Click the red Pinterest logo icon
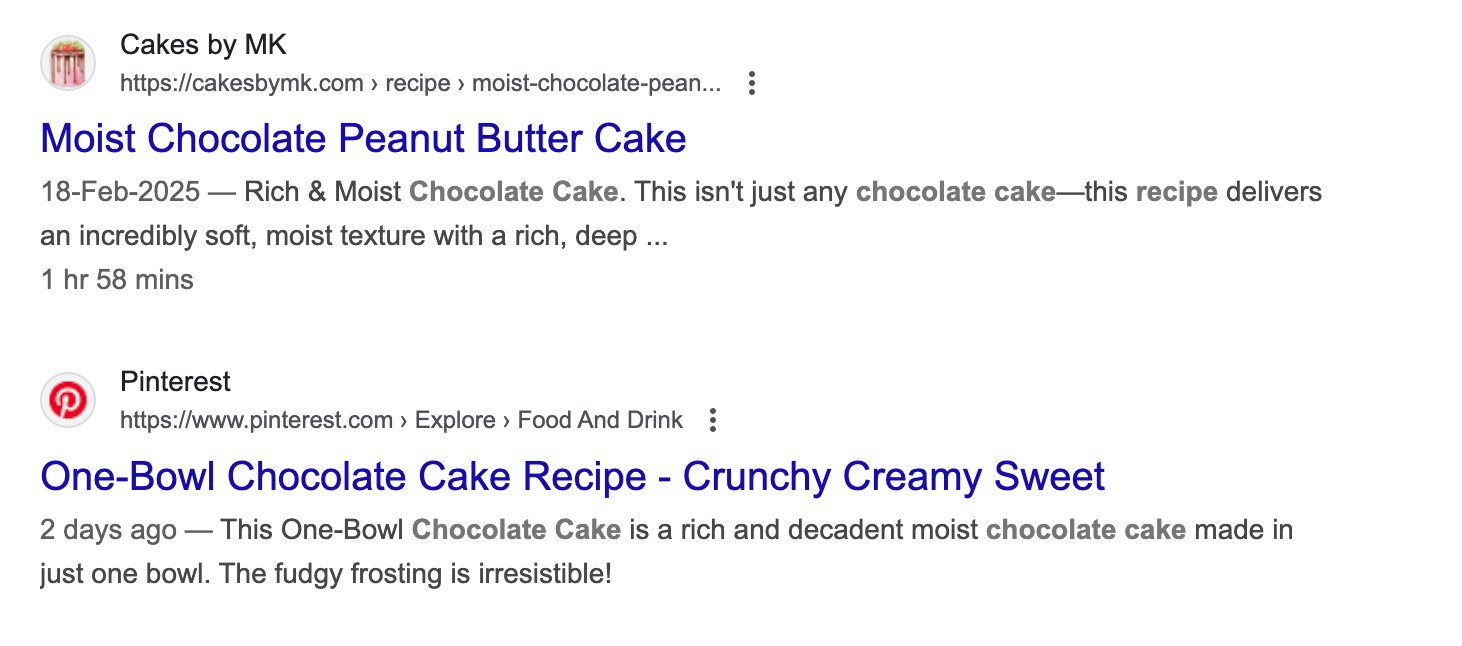1462x646 pixels. tap(68, 400)
